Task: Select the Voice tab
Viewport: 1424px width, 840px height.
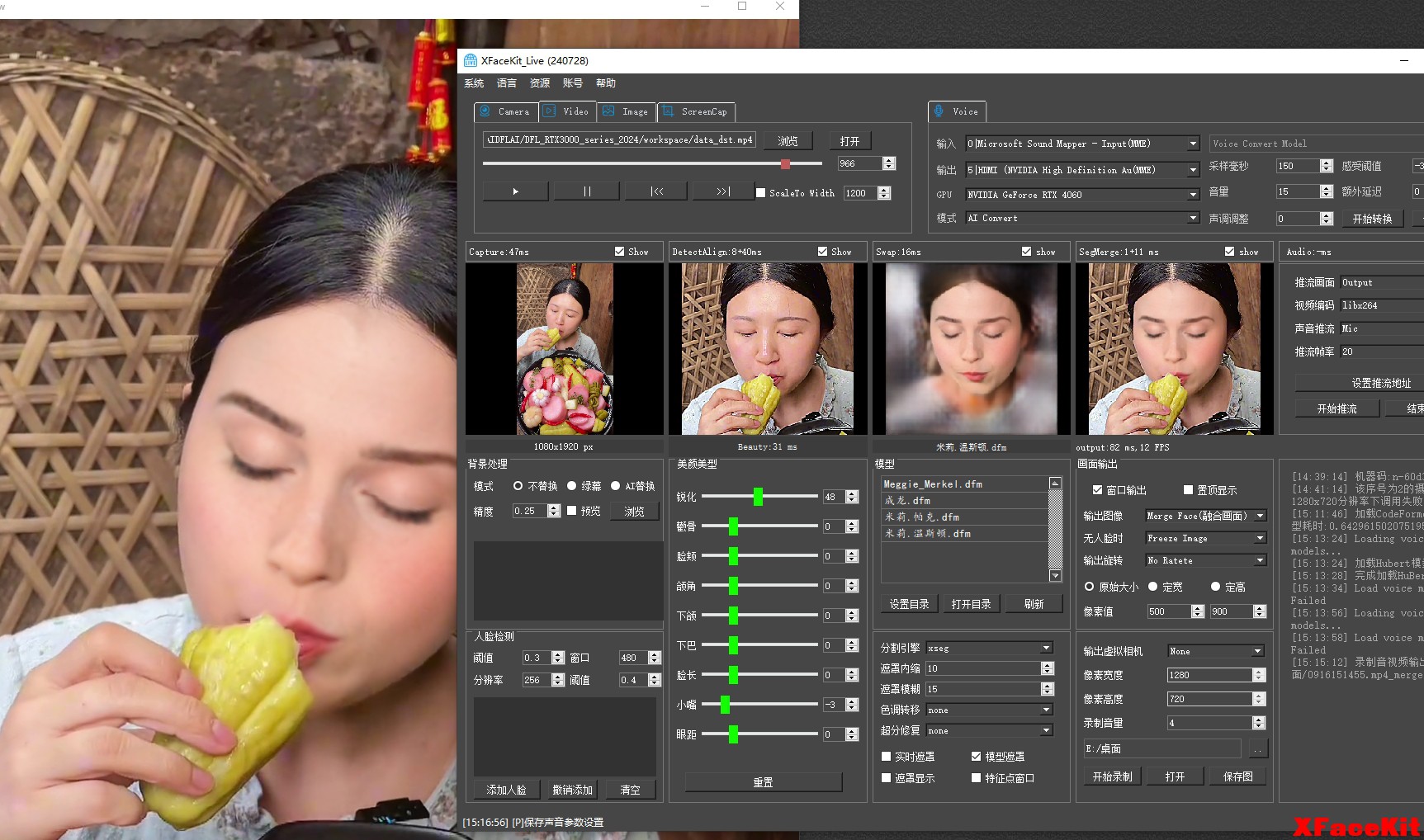Action: pos(957,111)
